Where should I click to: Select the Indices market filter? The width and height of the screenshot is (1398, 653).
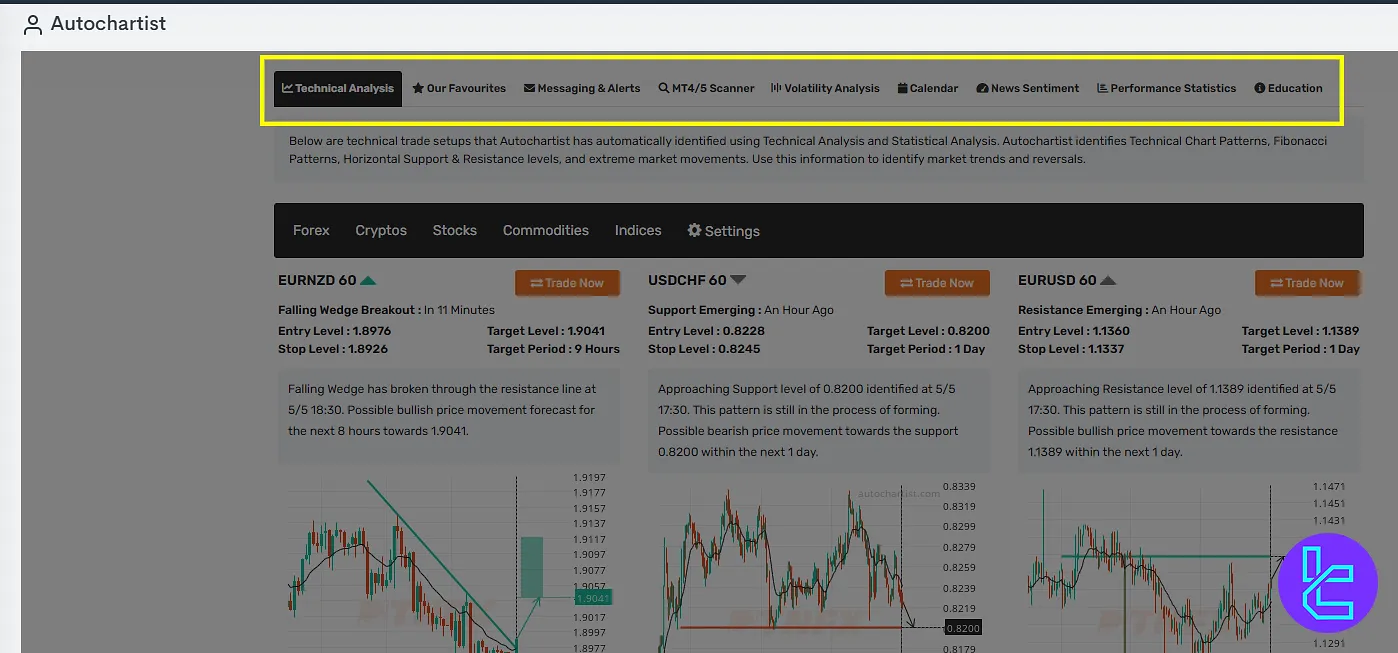coord(638,230)
